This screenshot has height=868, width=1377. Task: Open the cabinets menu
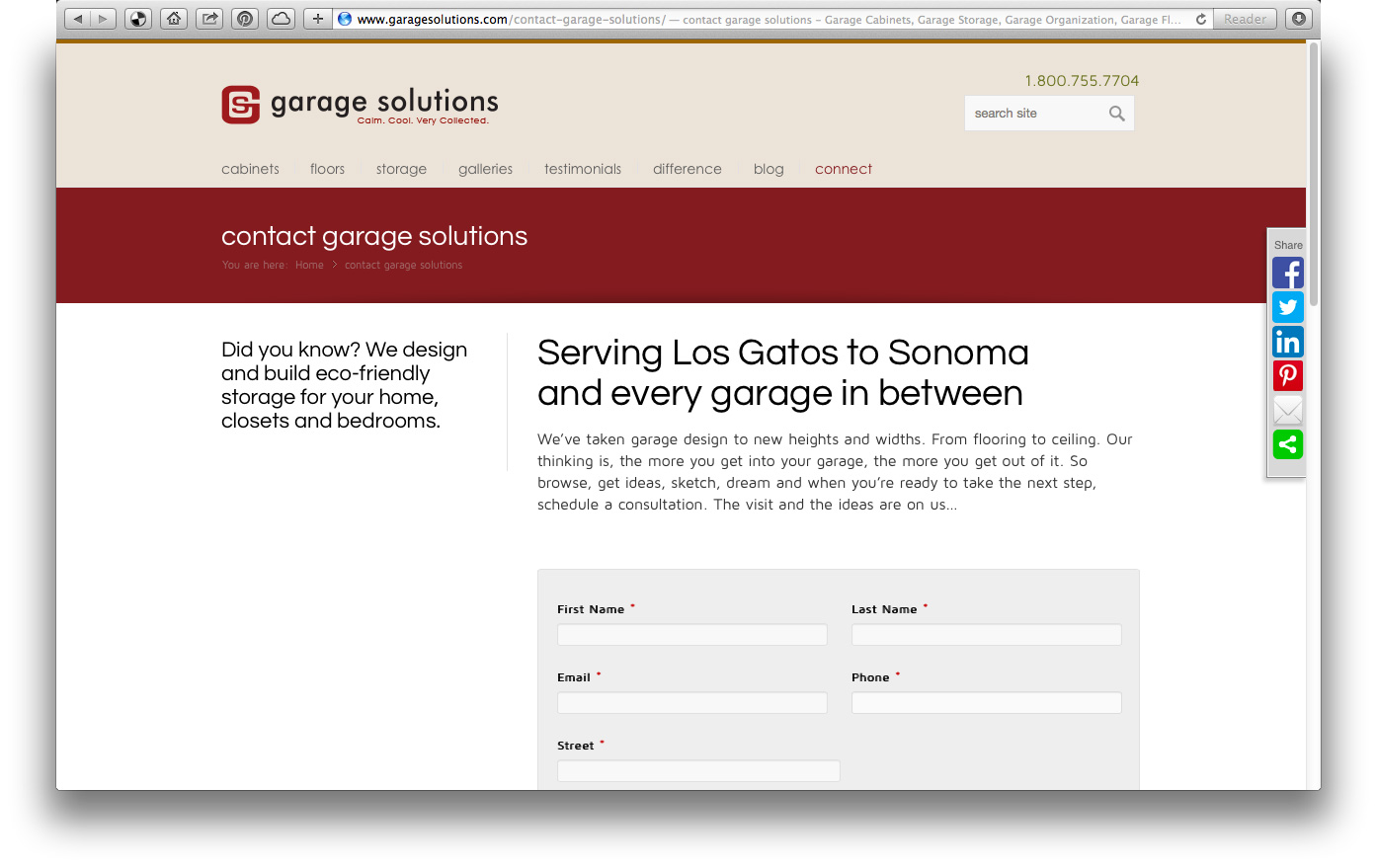click(250, 169)
